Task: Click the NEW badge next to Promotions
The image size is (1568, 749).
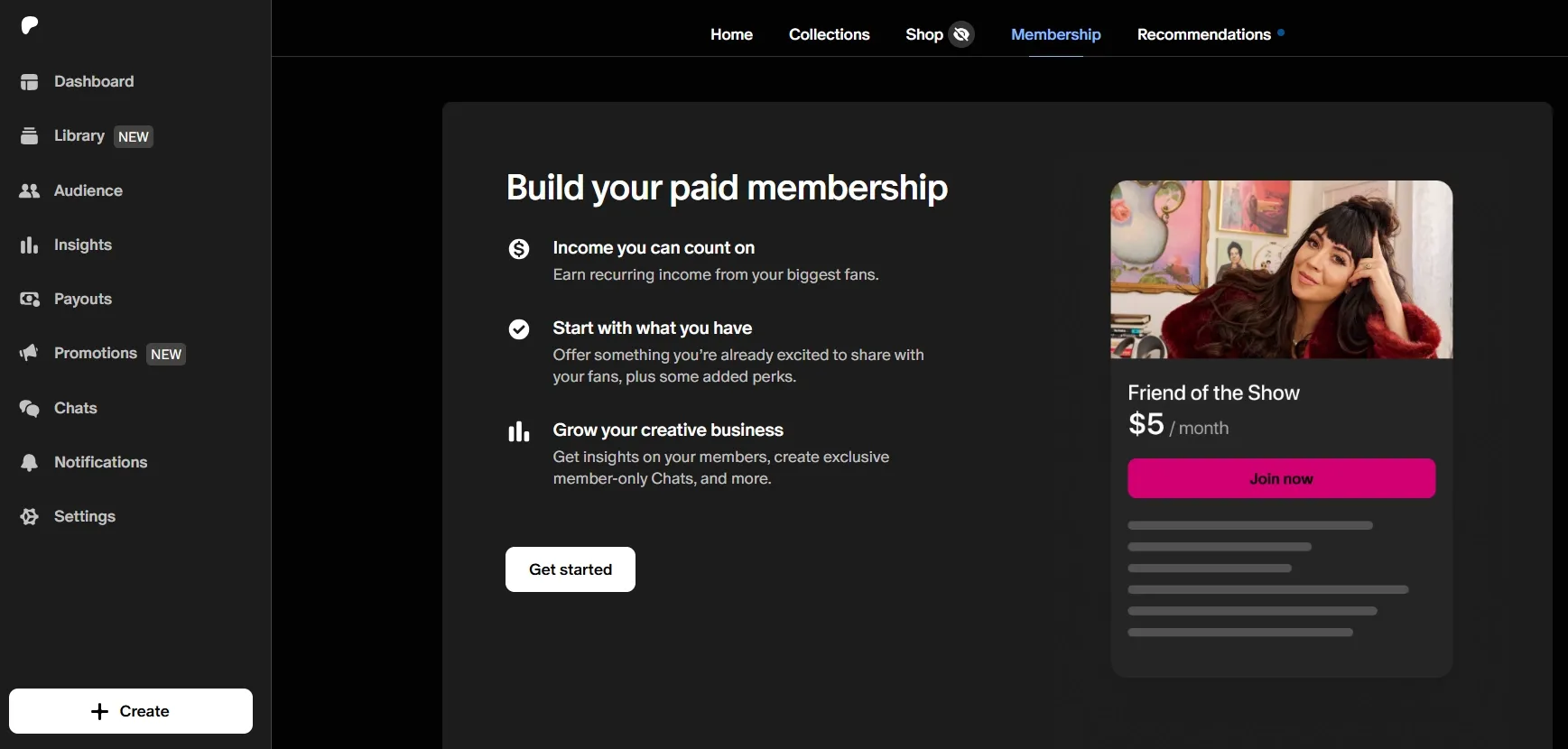Action: click(x=166, y=354)
